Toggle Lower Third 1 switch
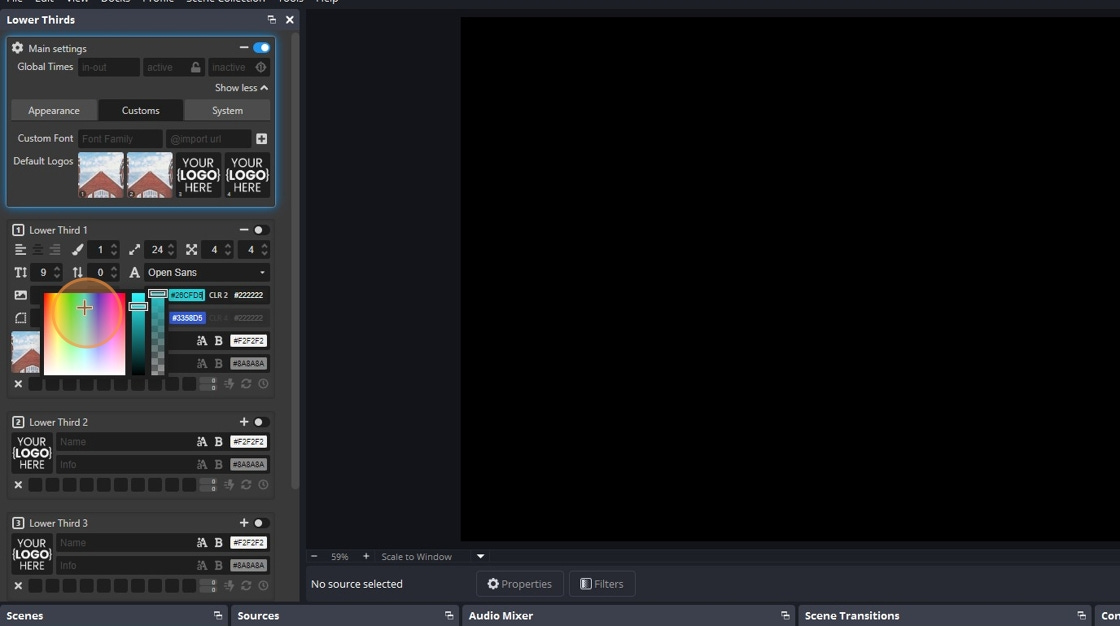Screen dimensions: 1120x626 [261, 230]
